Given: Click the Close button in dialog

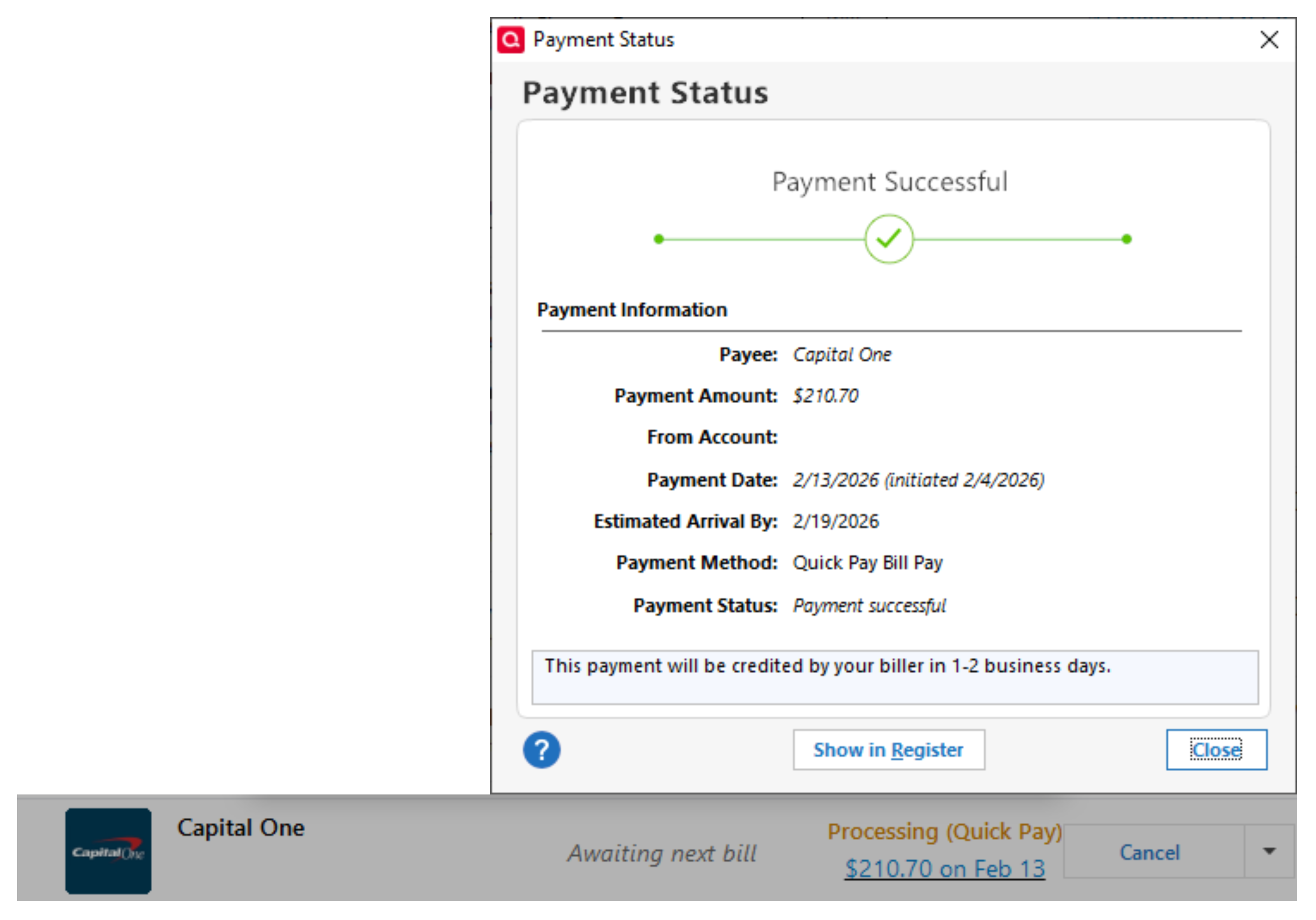Looking at the screenshot, I should 1216,750.
